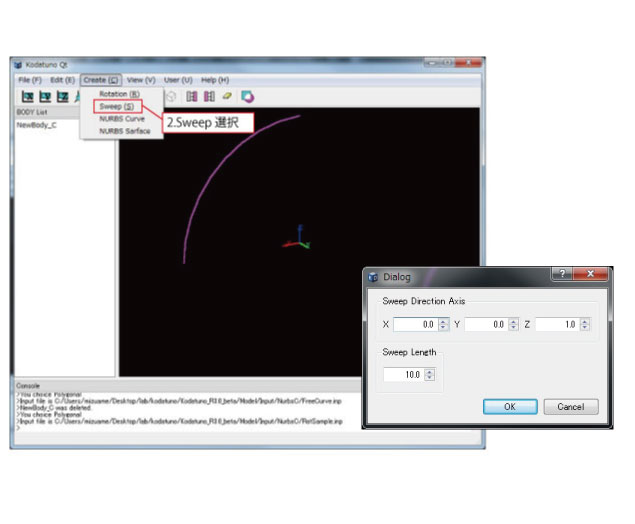Confirm the sweep with OK button

(x=510, y=407)
